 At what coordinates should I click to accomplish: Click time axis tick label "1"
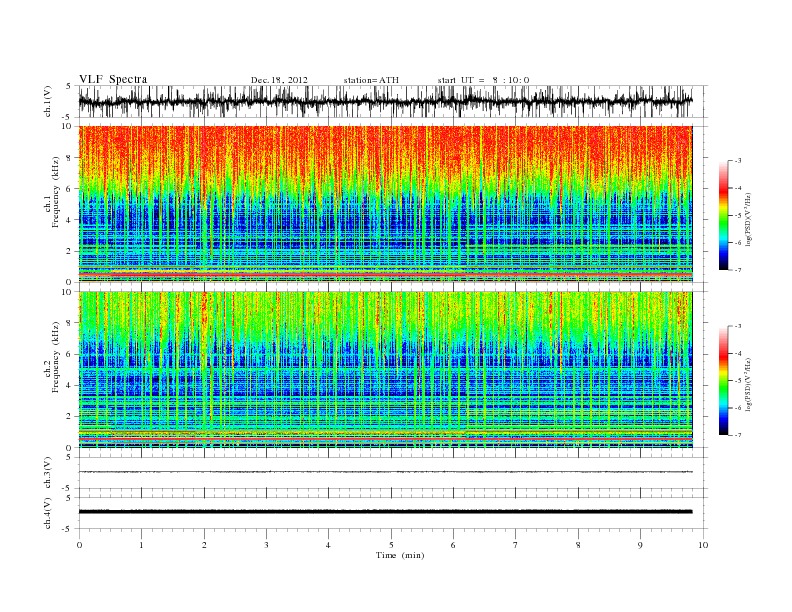[141, 545]
